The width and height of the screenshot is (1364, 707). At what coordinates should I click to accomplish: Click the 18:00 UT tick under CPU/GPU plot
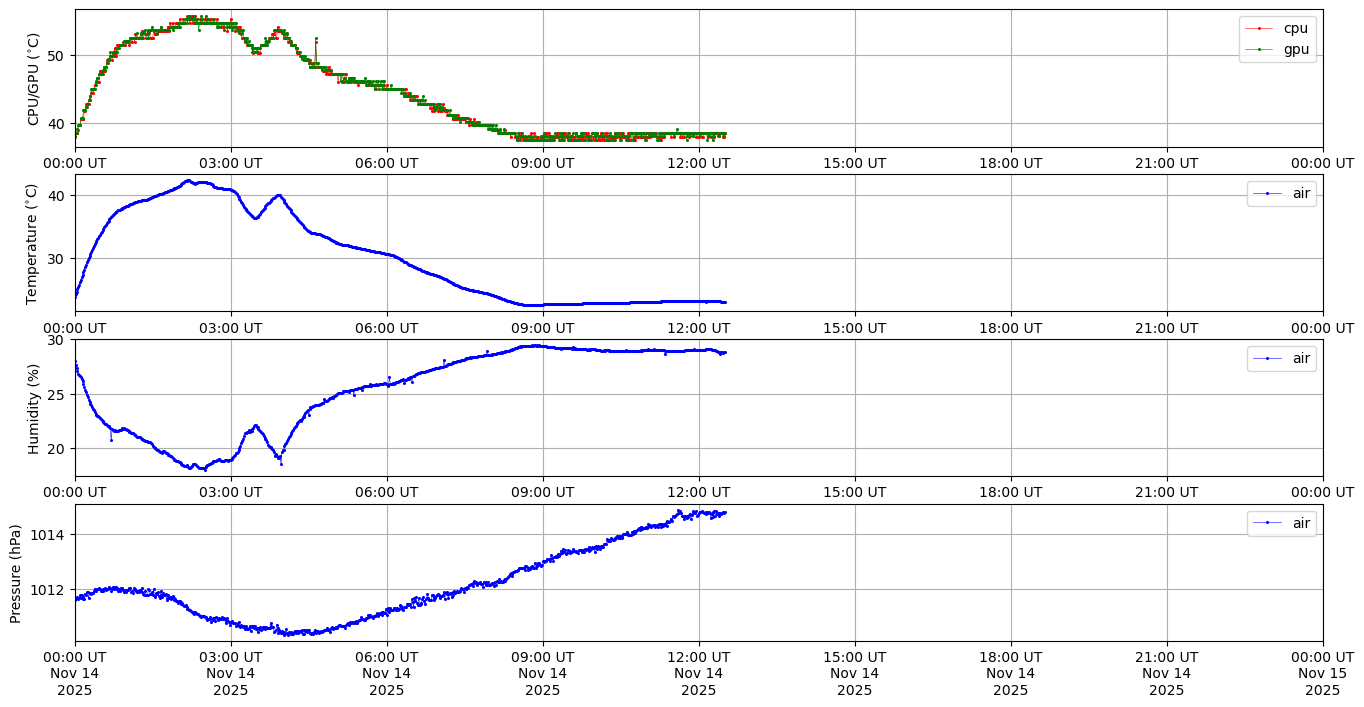(x=1011, y=163)
